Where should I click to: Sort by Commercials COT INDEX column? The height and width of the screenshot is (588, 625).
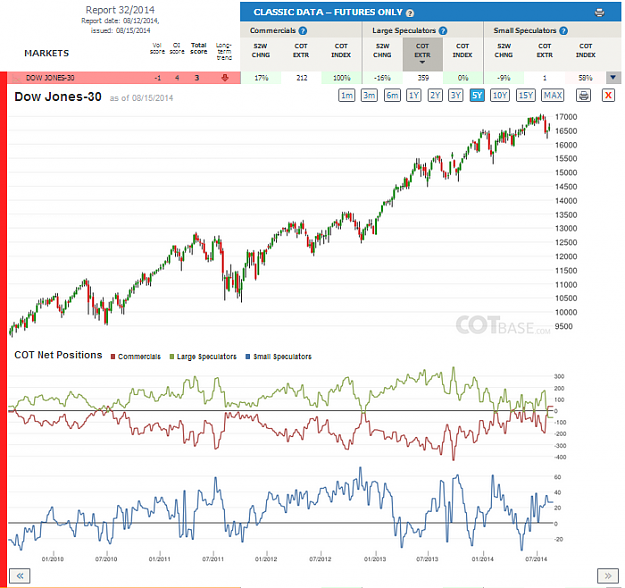[341, 51]
